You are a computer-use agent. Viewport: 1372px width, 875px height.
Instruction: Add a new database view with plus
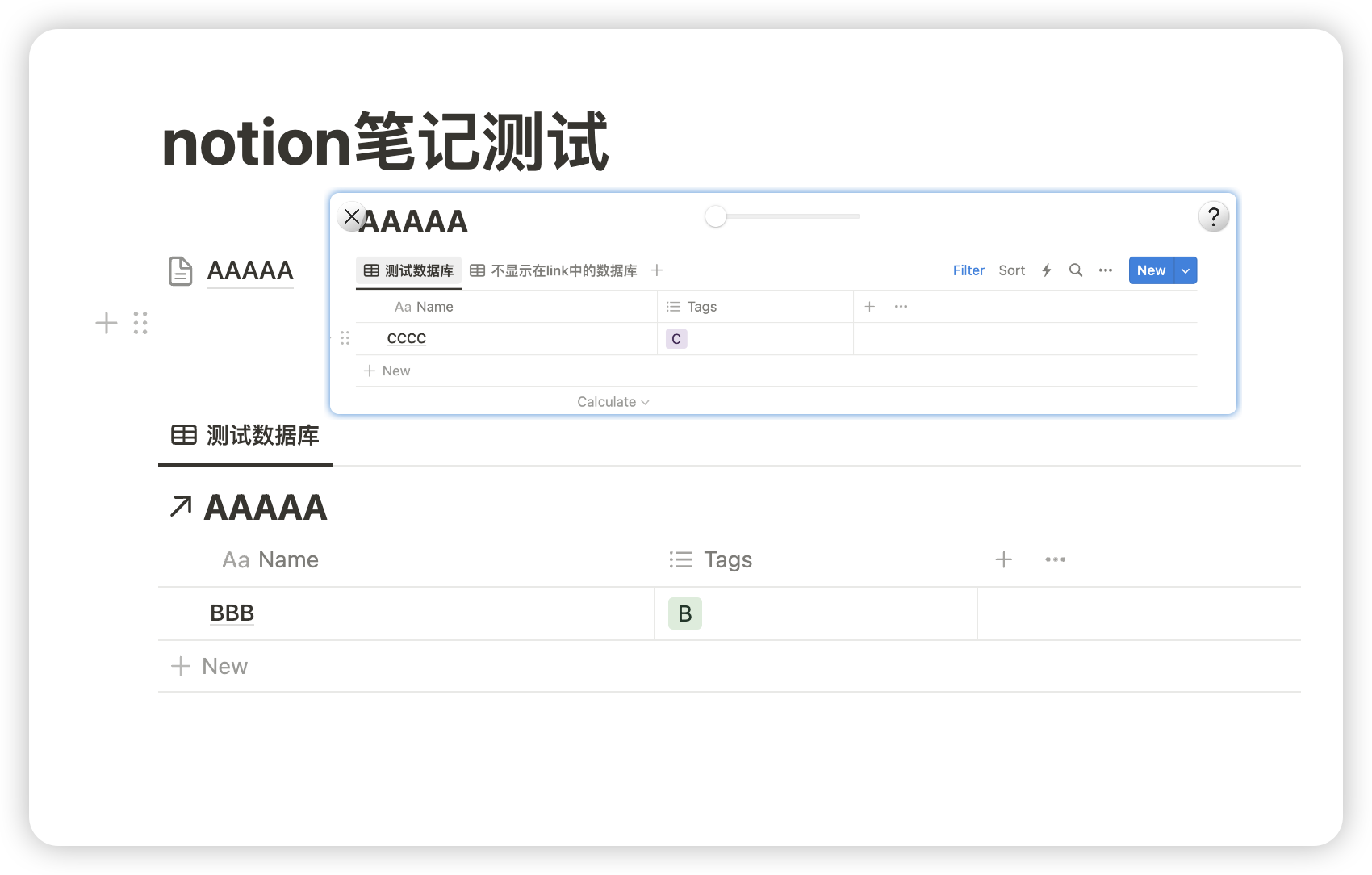click(657, 270)
